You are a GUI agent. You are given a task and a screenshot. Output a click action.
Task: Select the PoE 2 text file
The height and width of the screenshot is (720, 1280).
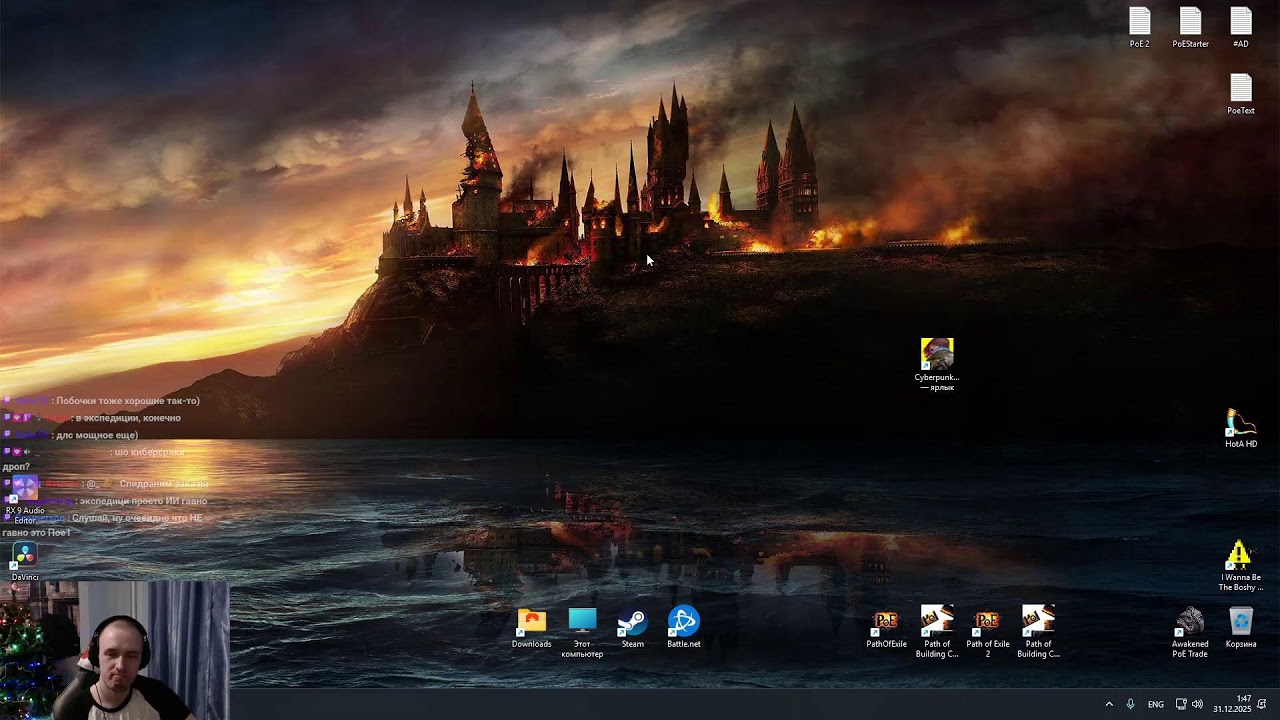pyautogui.click(x=1139, y=27)
